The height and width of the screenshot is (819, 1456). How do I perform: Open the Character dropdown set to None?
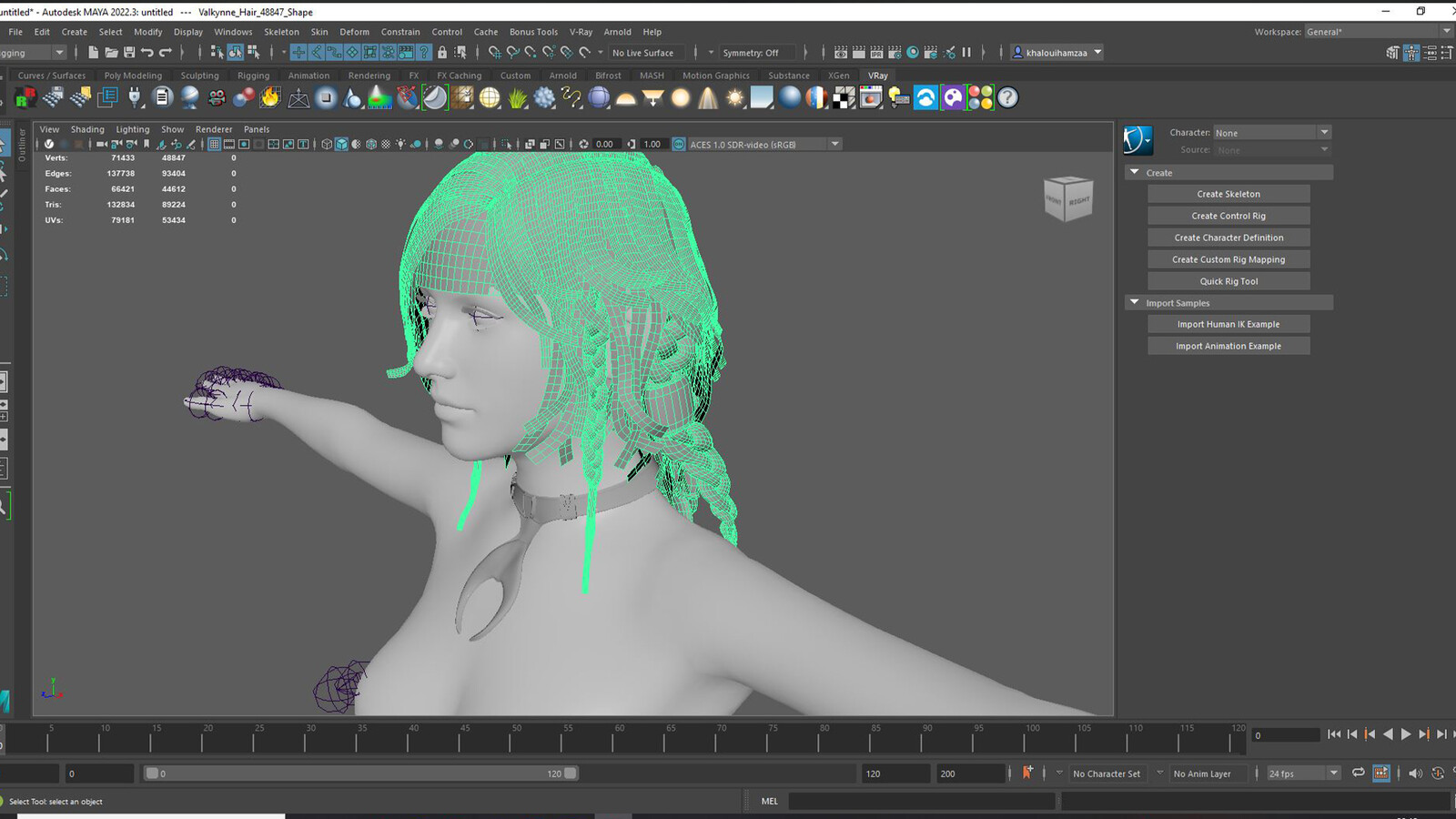click(1272, 133)
